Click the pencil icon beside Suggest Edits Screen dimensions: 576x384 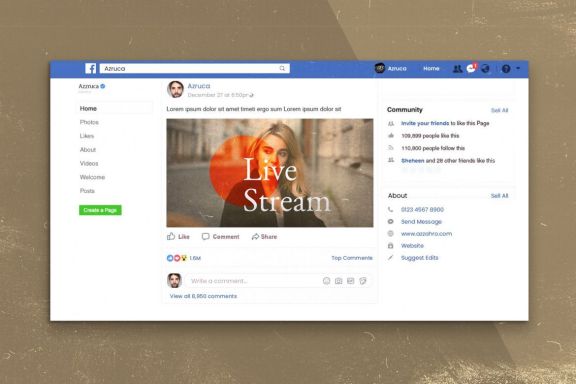(390, 258)
